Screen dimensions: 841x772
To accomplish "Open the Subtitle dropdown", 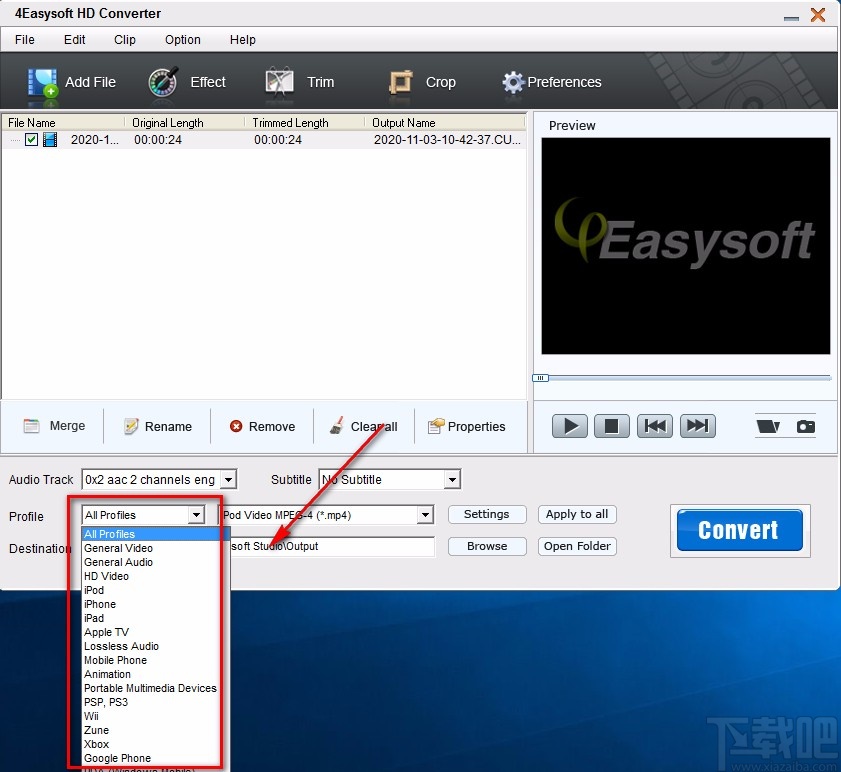I will tap(451, 479).
